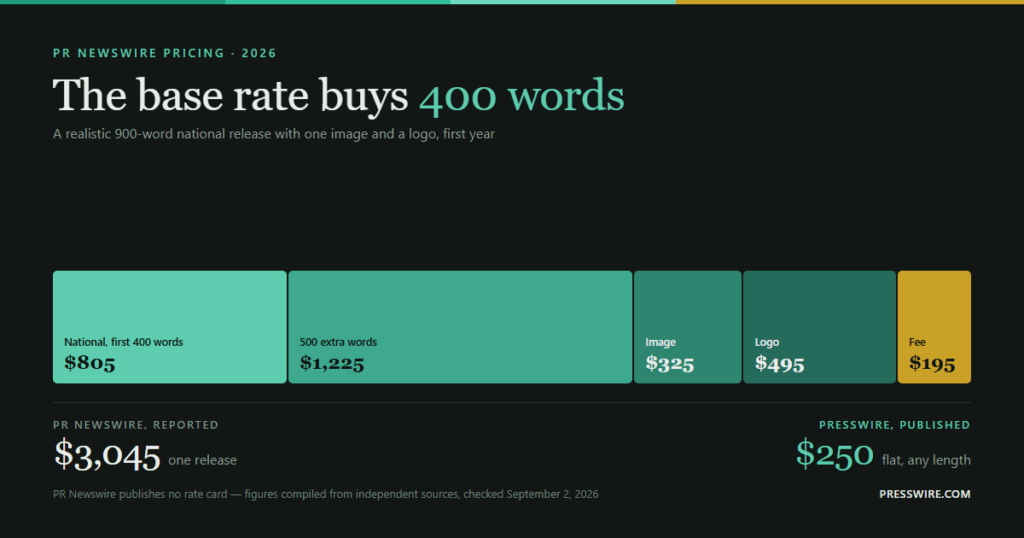
Task: Select the Logo $495 segment
Action: [x=820, y=327]
